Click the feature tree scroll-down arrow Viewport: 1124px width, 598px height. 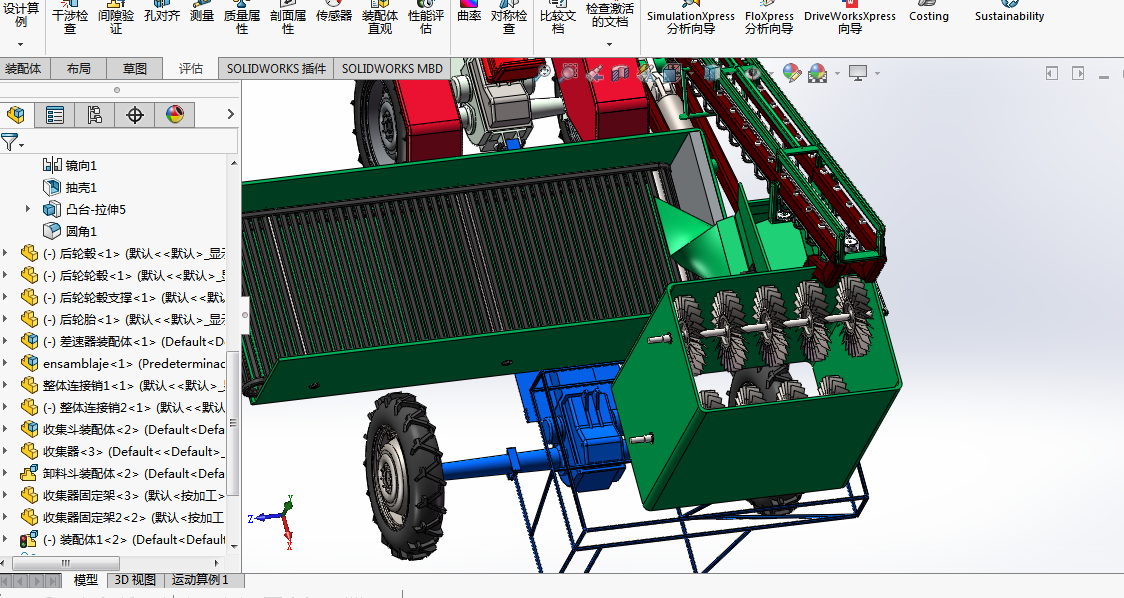[234, 546]
